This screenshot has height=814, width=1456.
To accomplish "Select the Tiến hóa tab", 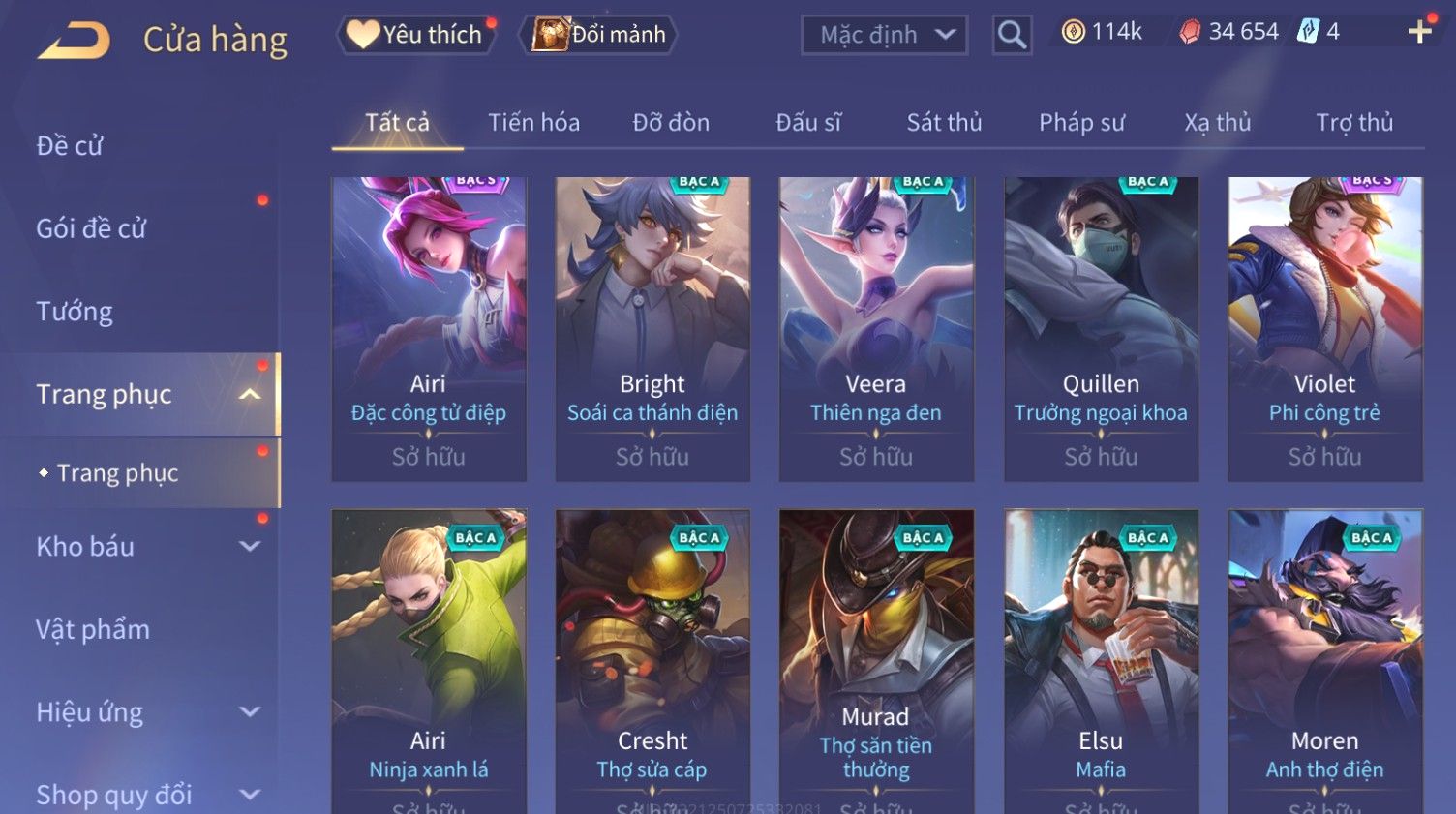I will click(533, 123).
